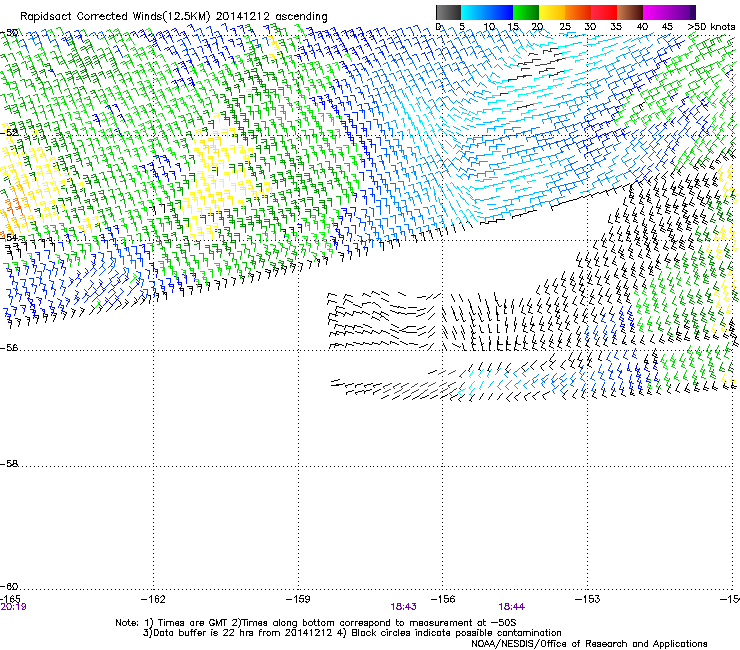The image size is (740, 650).
Task: Click the -52 latitude axis label
Action: [x=9, y=133]
